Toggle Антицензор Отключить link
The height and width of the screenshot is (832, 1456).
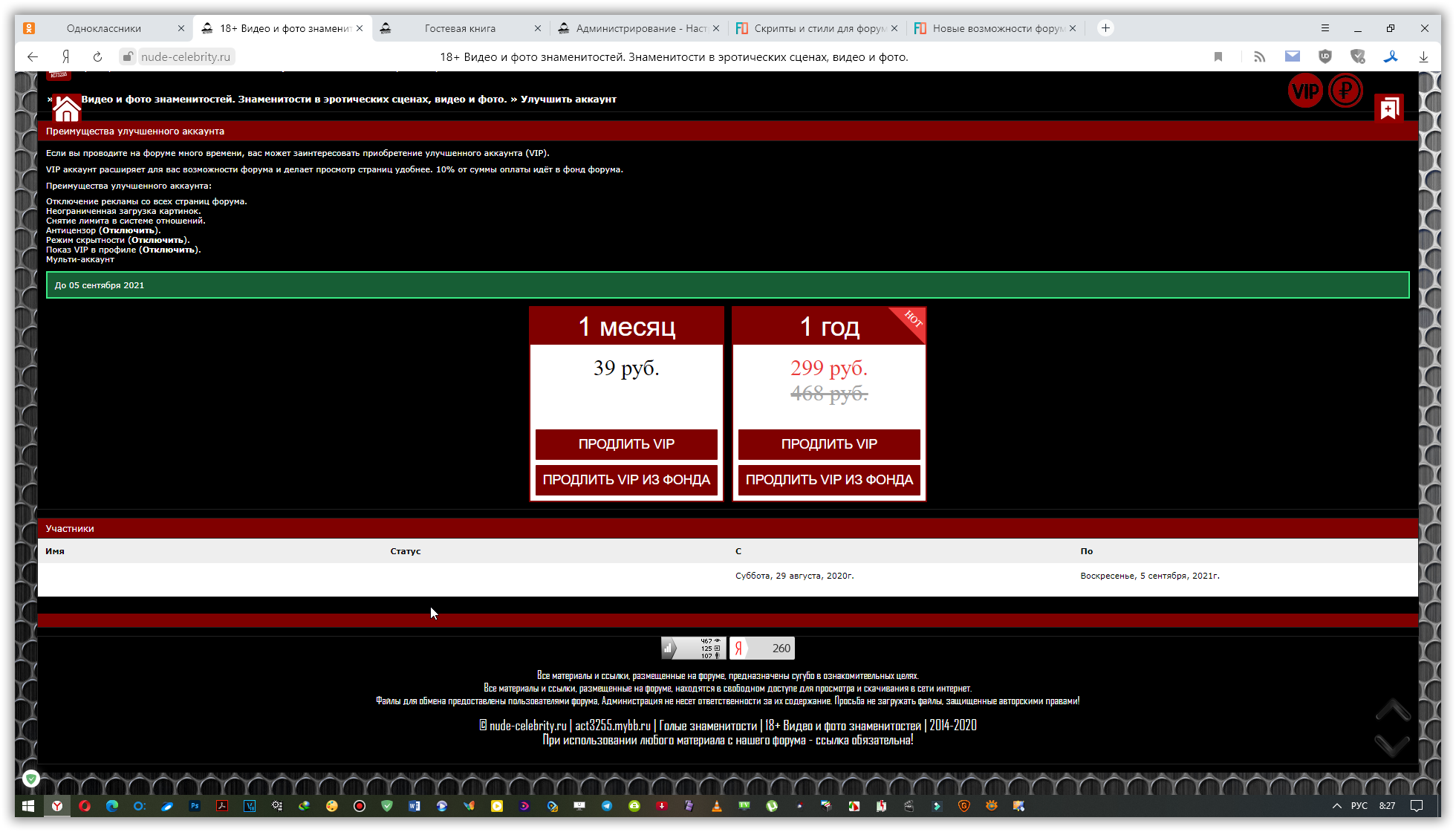129,230
